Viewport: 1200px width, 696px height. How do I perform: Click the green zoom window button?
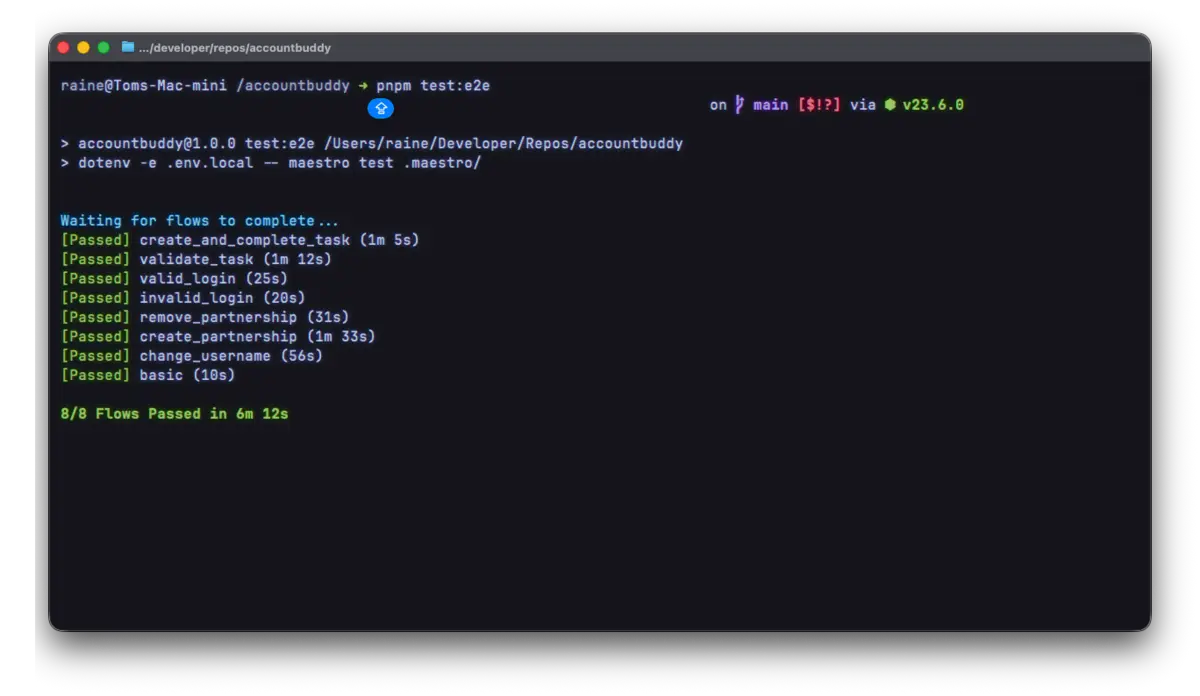coord(103,47)
